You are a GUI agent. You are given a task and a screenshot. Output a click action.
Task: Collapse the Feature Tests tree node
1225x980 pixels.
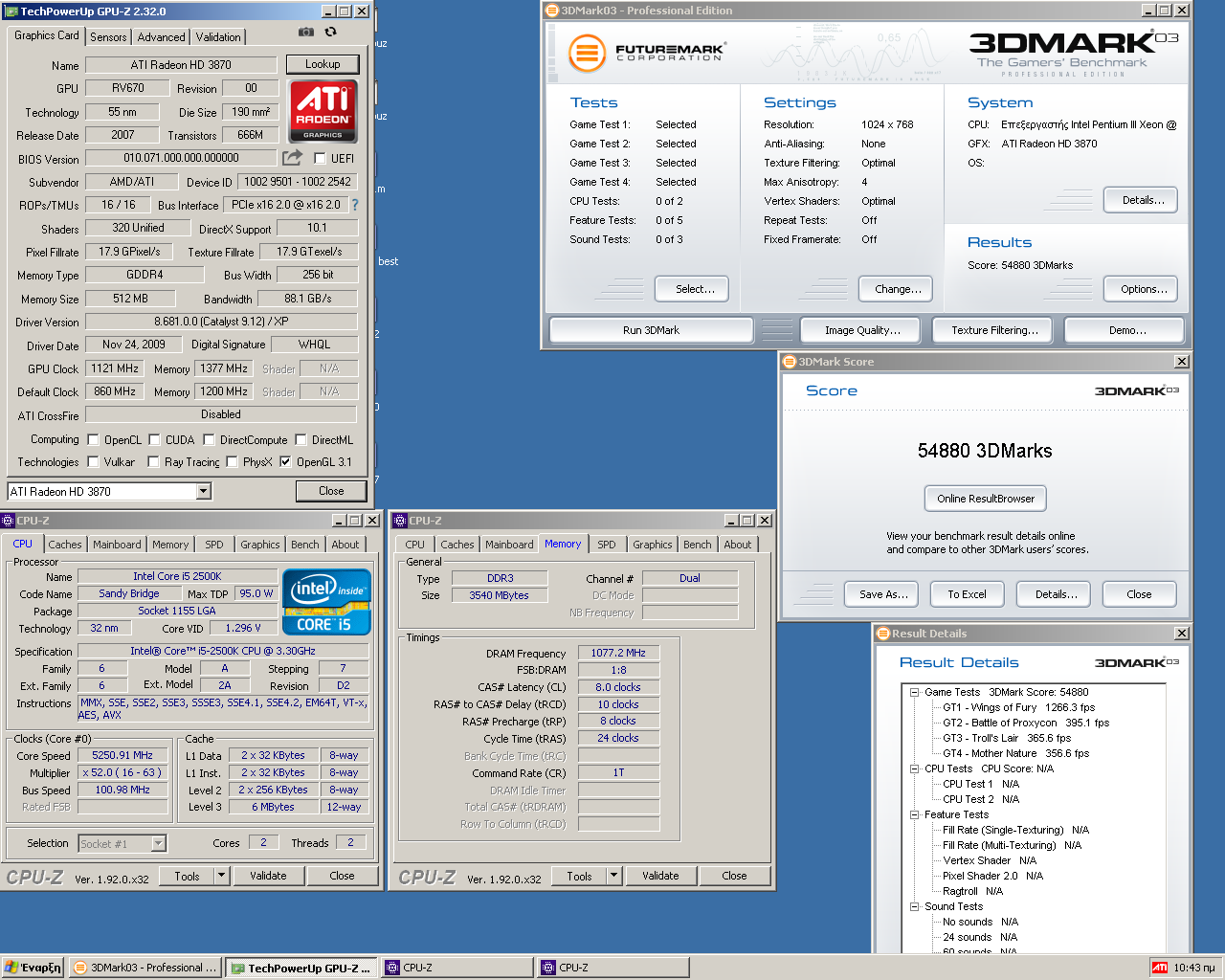(x=914, y=814)
